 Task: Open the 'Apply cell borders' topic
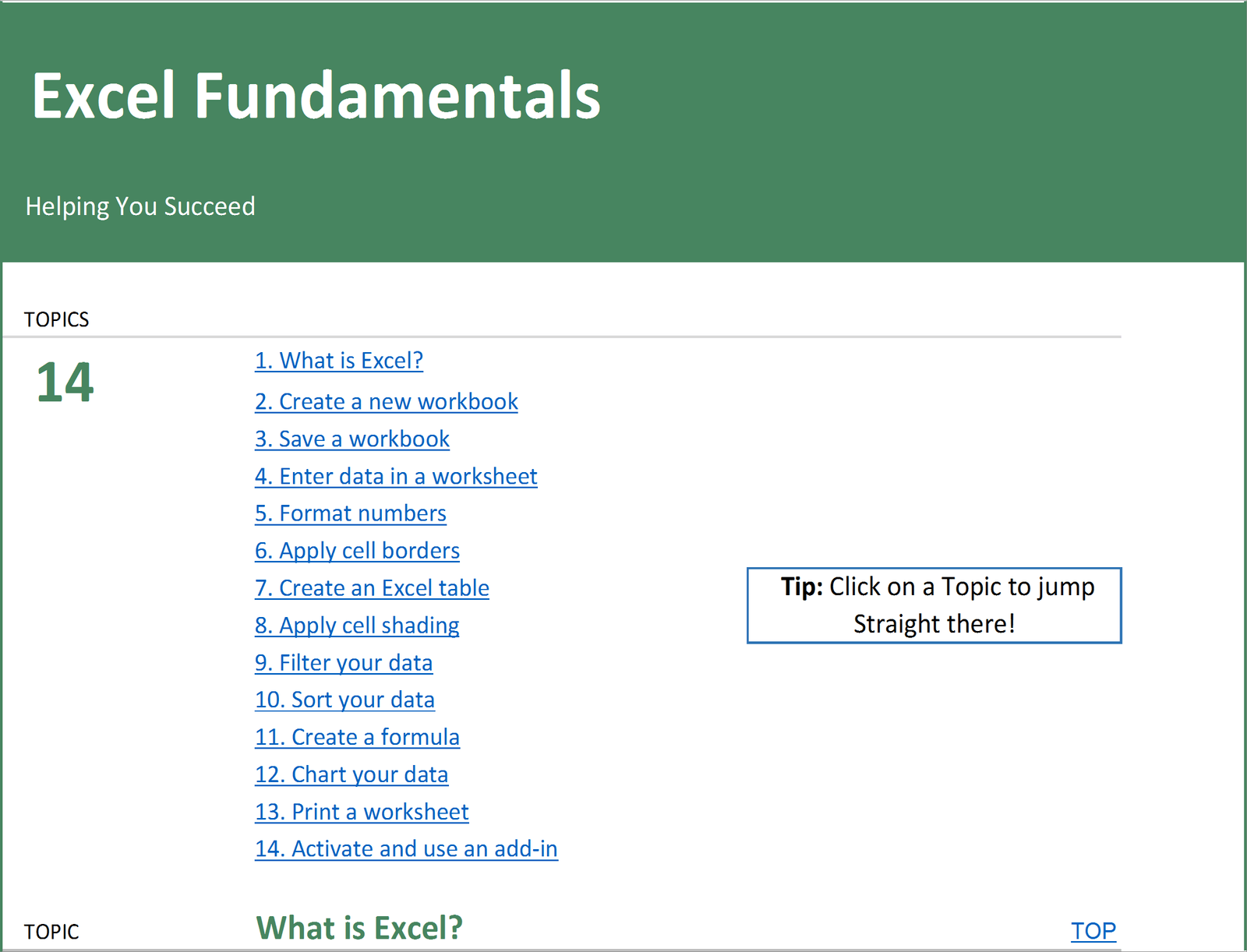coord(356,551)
